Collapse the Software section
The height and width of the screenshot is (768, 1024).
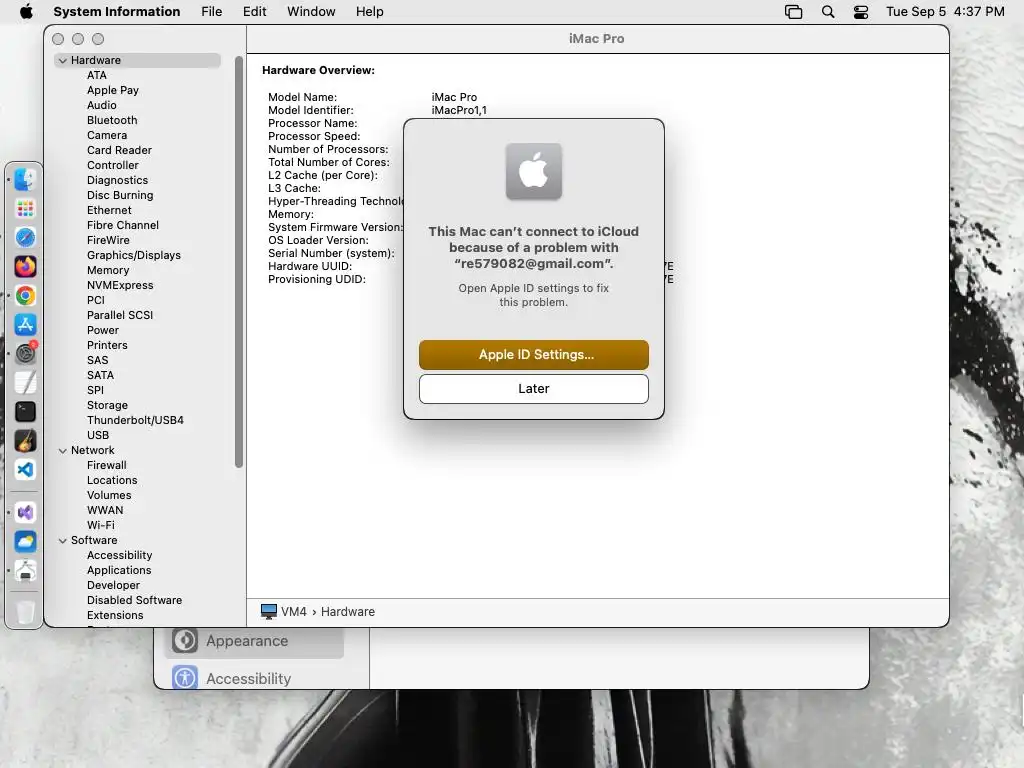pos(63,541)
